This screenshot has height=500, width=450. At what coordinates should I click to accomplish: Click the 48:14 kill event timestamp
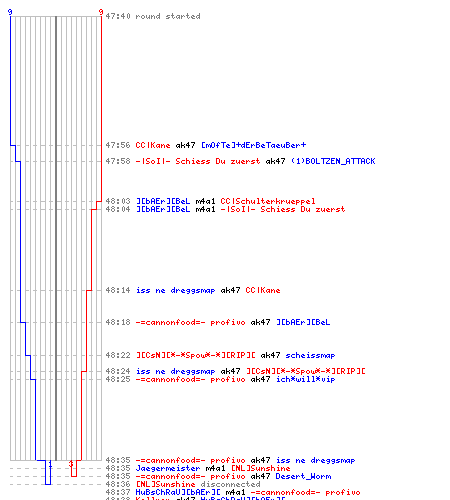click(118, 290)
